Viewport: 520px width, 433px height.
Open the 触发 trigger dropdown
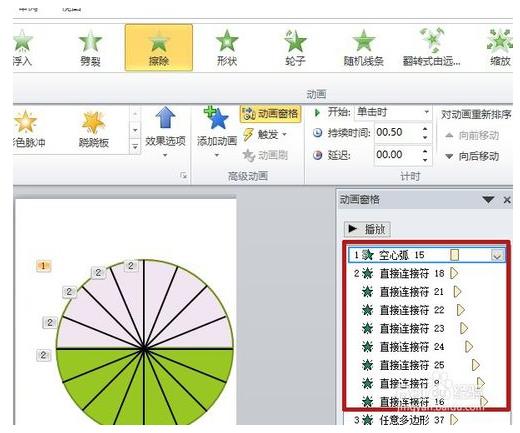(265, 134)
